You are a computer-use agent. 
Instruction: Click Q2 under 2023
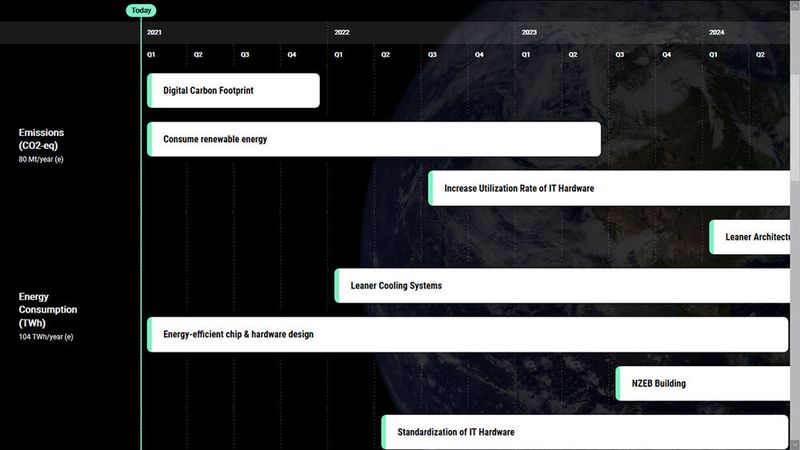[573, 55]
